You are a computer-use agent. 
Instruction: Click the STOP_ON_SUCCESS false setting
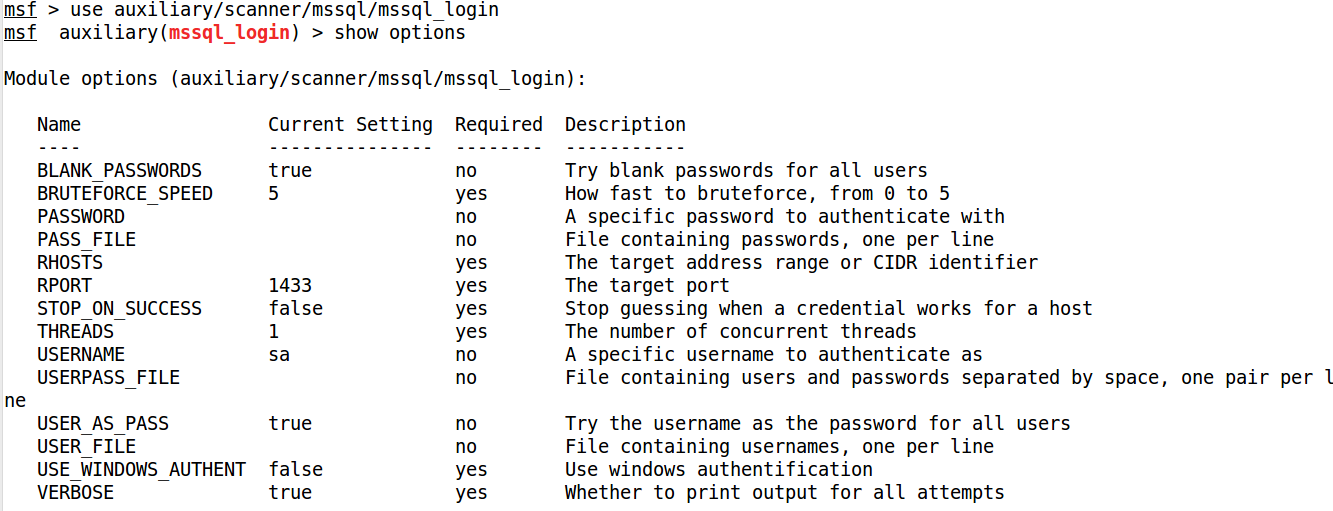[x=295, y=308]
